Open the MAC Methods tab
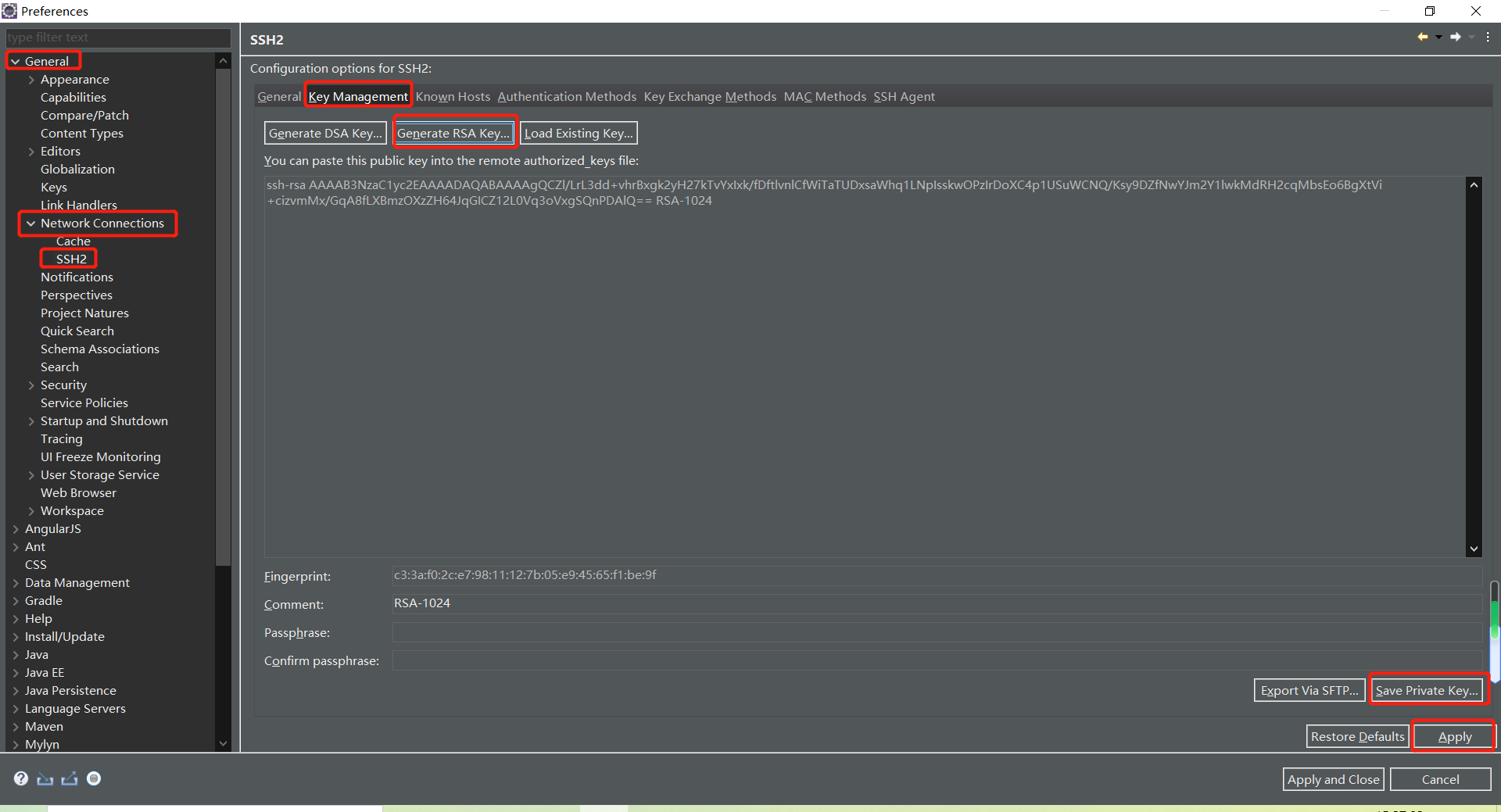This screenshot has width=1501, height=812. tap(825, 96)
